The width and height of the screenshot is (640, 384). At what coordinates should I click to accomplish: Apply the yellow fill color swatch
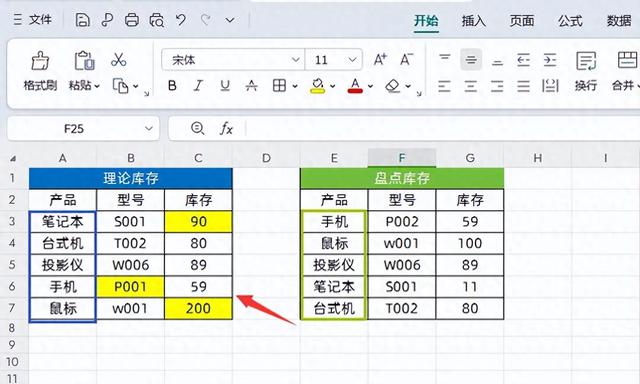[x=318, y=86]
